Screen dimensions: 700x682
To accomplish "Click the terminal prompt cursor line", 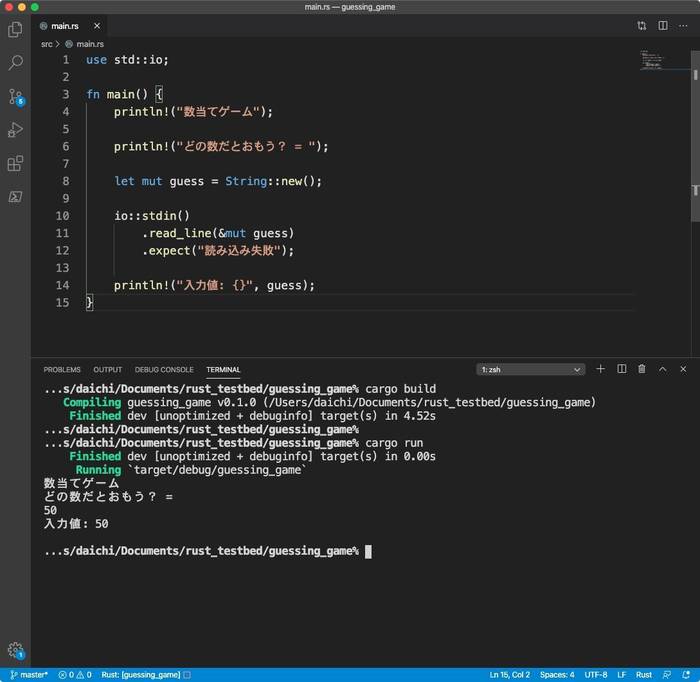I will [x=208, y=551].
